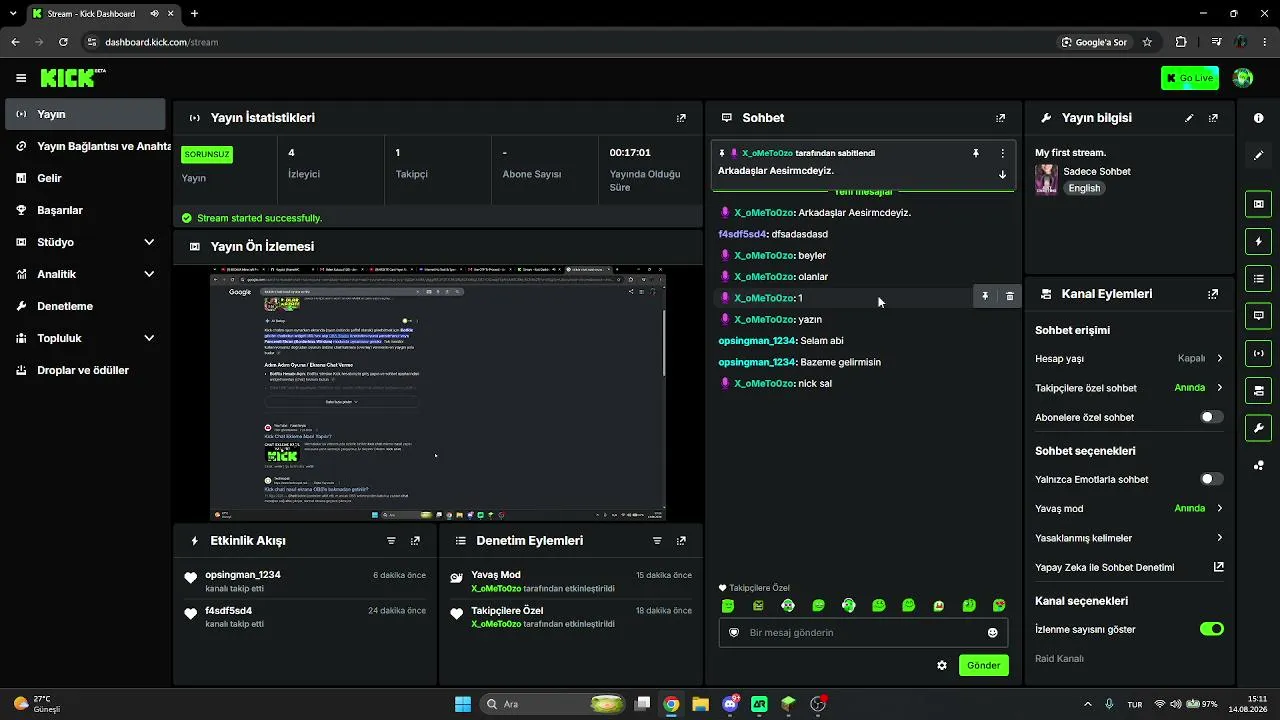Collapse the pinned message with the down arrow
The image size is (1280, 720).
tap(1002, 174)
